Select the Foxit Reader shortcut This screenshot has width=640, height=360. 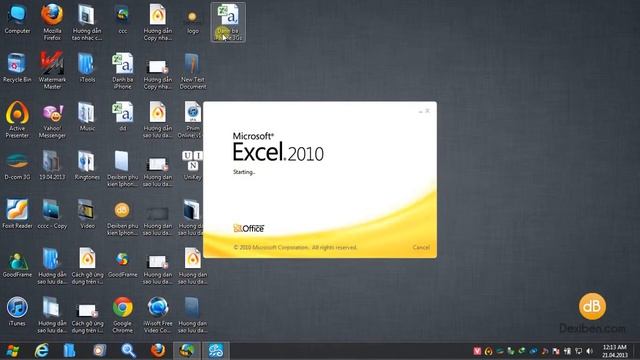17,215
